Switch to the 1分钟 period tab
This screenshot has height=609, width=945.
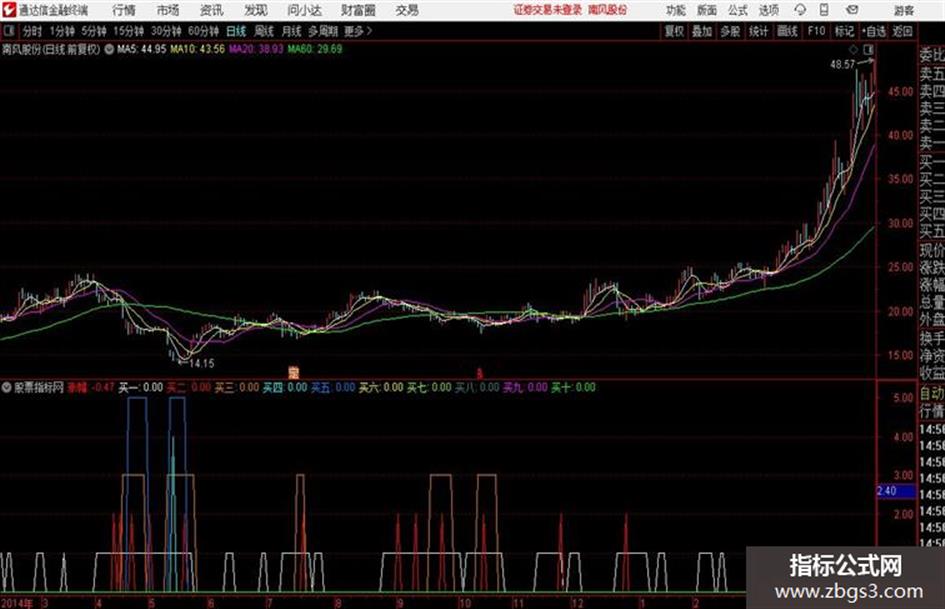coord(61,31)
